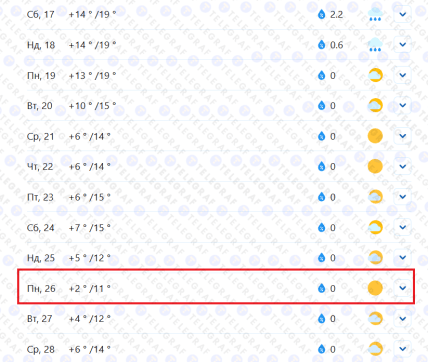Select the date label Ср, 21

(40, 136)
